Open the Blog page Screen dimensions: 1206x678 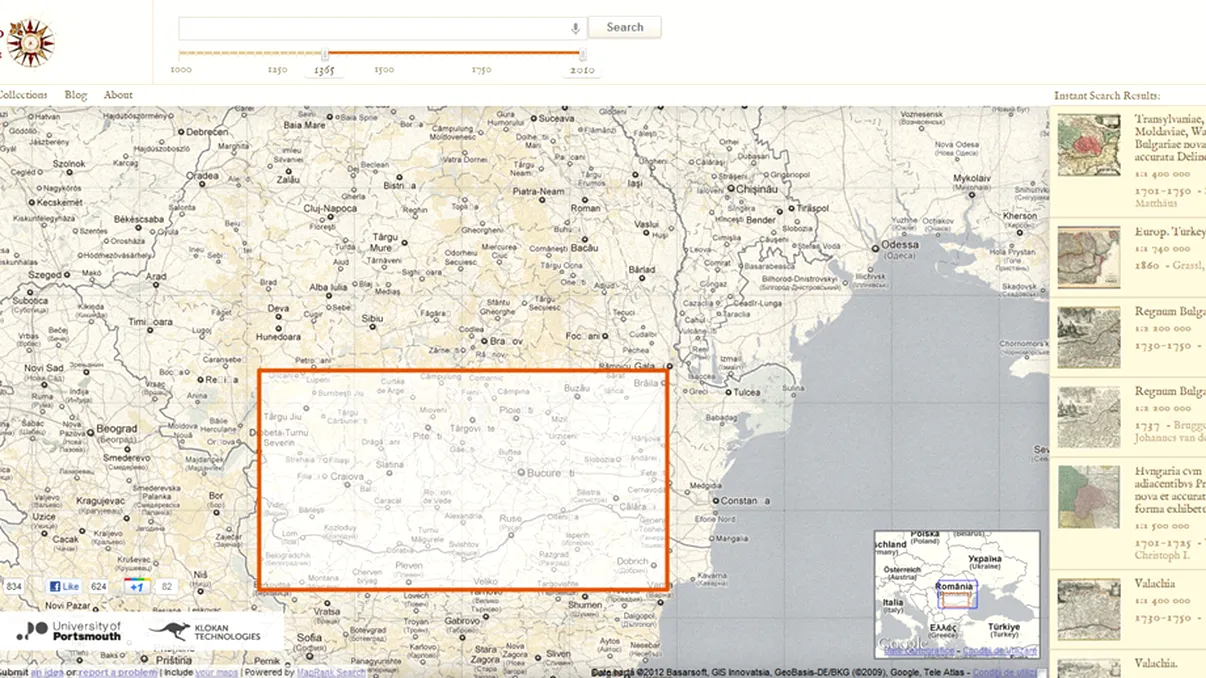tap(75, 94)
